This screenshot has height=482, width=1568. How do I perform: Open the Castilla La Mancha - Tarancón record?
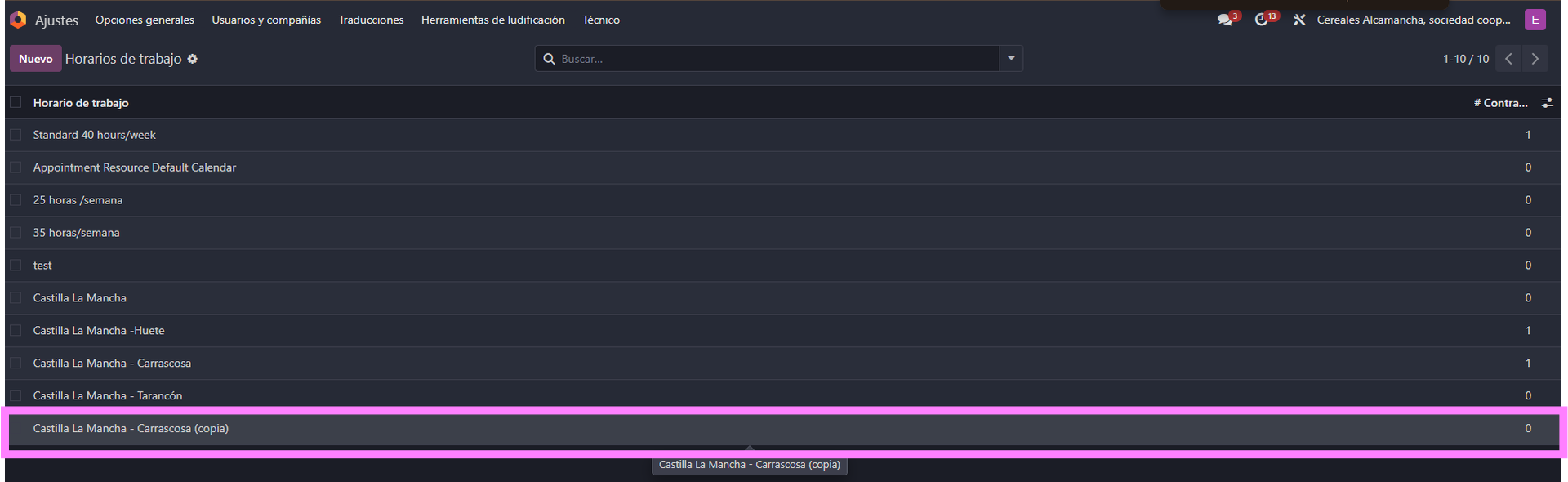[108, 396]
